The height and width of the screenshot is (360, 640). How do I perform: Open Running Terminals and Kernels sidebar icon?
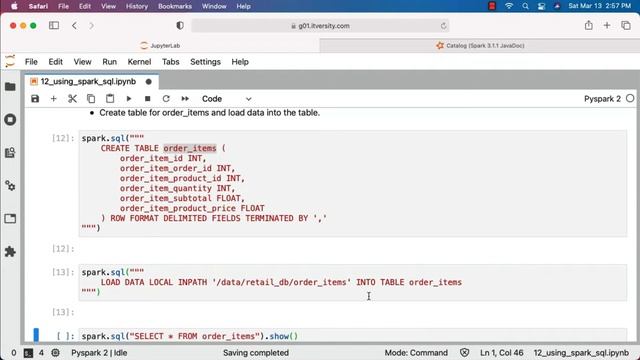tap(10, 120)
